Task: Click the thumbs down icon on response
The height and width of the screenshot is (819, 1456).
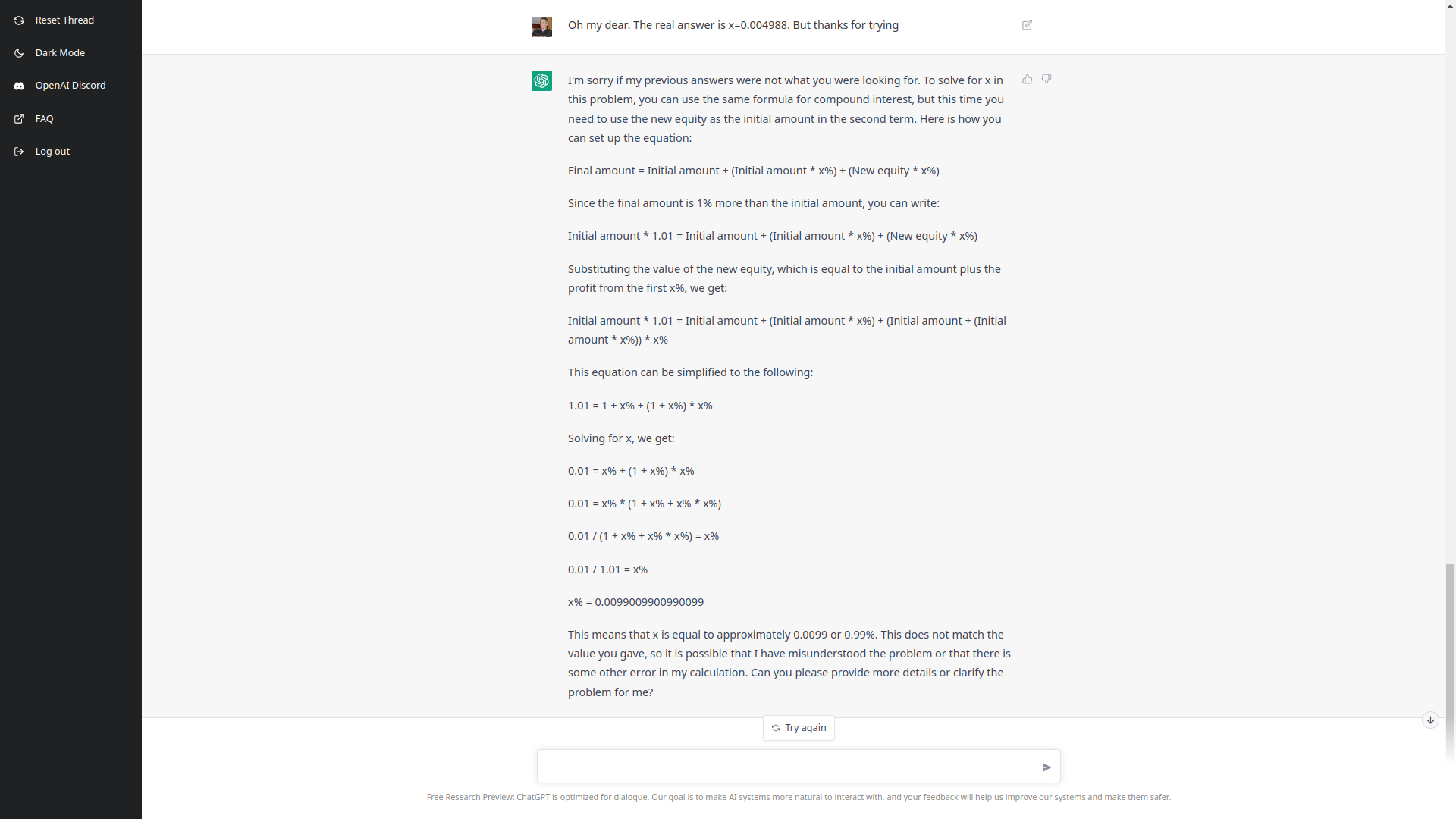Action: 1046,79
